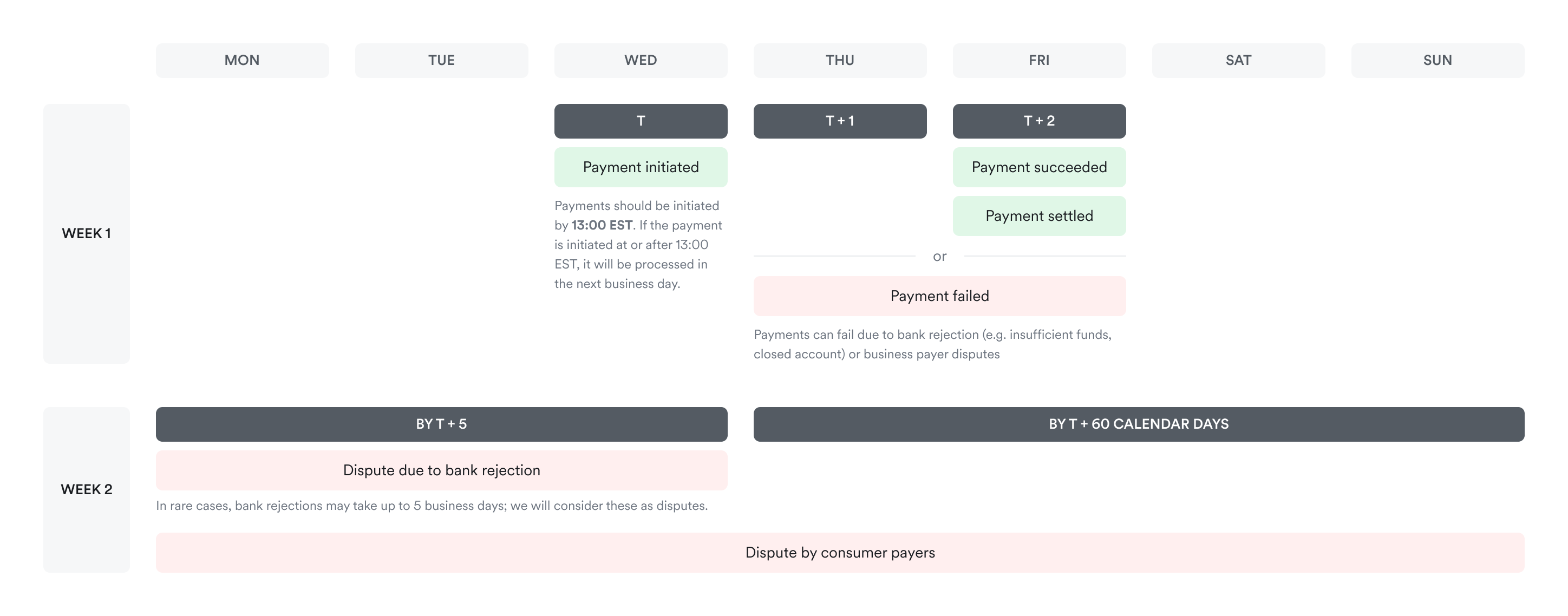The height and width of the screenshot is (616, 1568).
Task: Select the FRI day header
Action: click(1039, 60)
